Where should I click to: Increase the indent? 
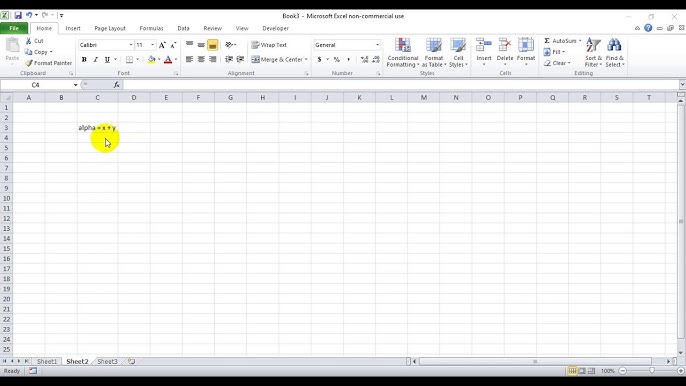[240, 59]
